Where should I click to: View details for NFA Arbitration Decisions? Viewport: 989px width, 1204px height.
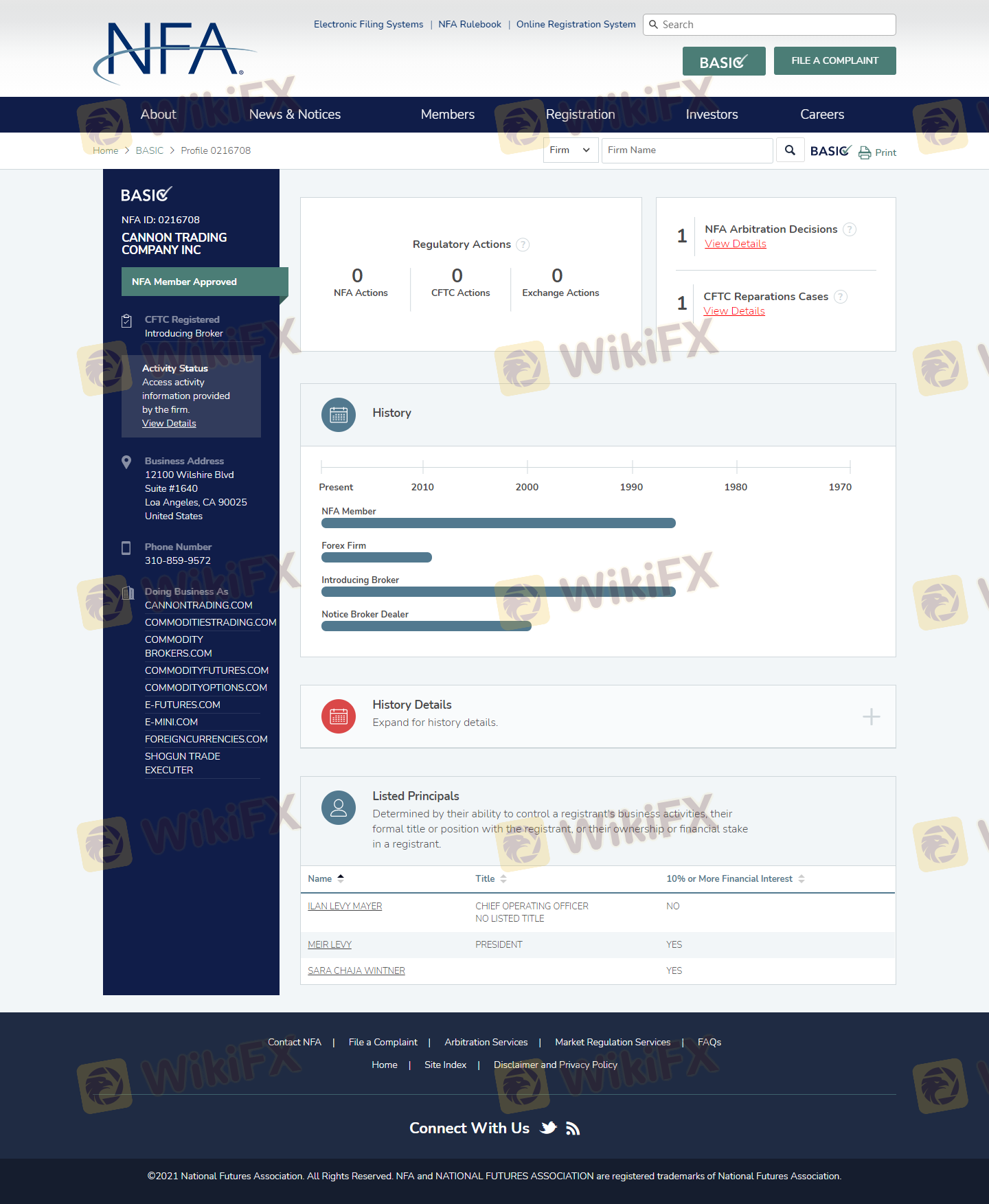pos(735,244)
